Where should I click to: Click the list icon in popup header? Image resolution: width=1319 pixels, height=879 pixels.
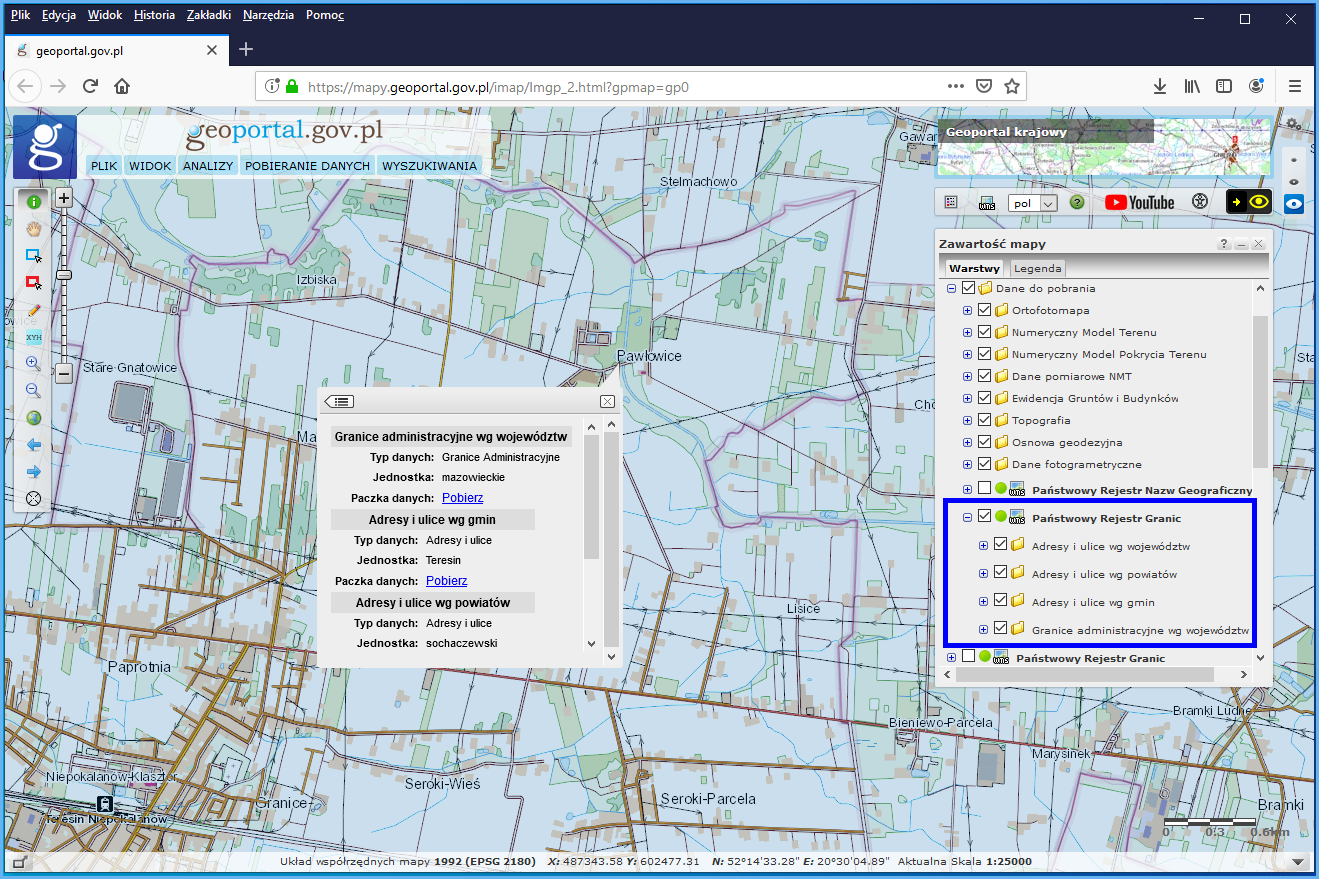339,401
